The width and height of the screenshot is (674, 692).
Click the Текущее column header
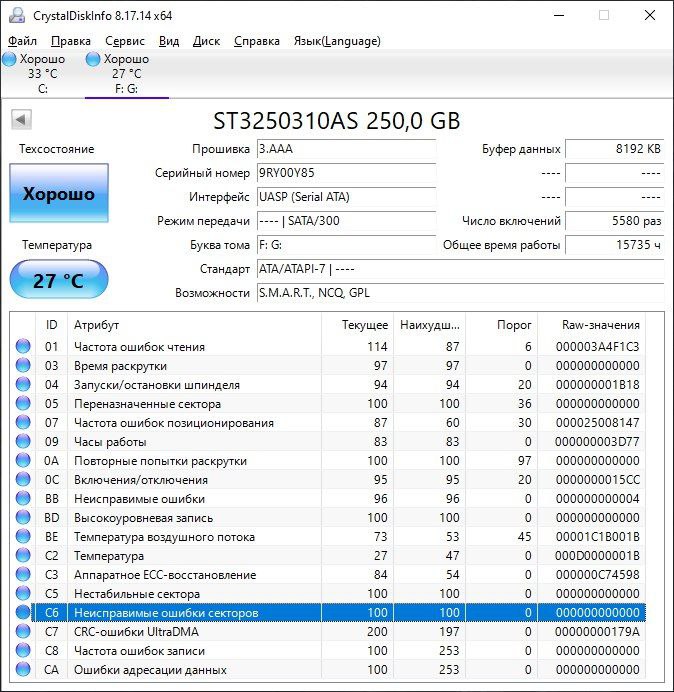358,325
